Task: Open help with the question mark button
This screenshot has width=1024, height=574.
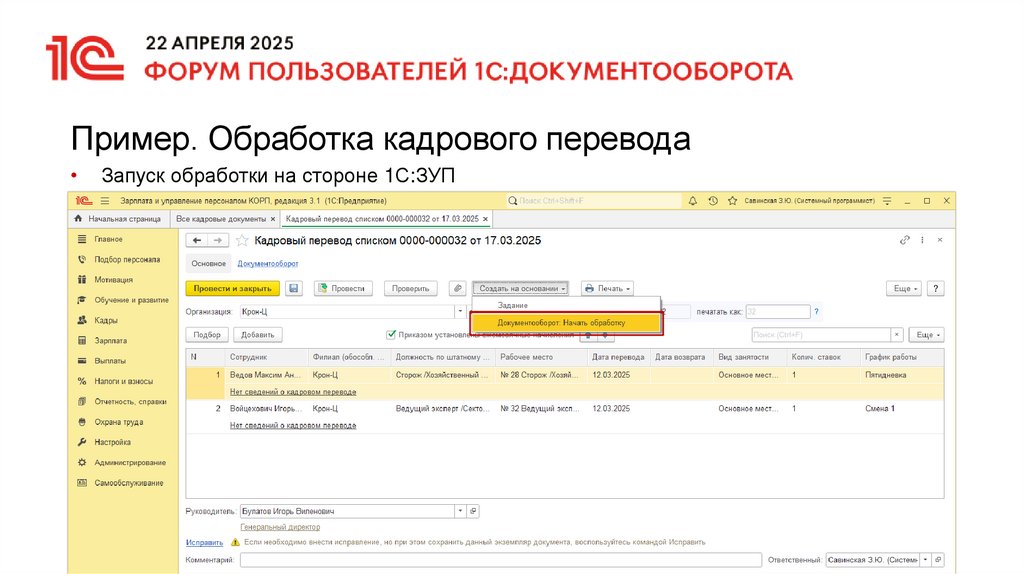Action: [935, 288]
